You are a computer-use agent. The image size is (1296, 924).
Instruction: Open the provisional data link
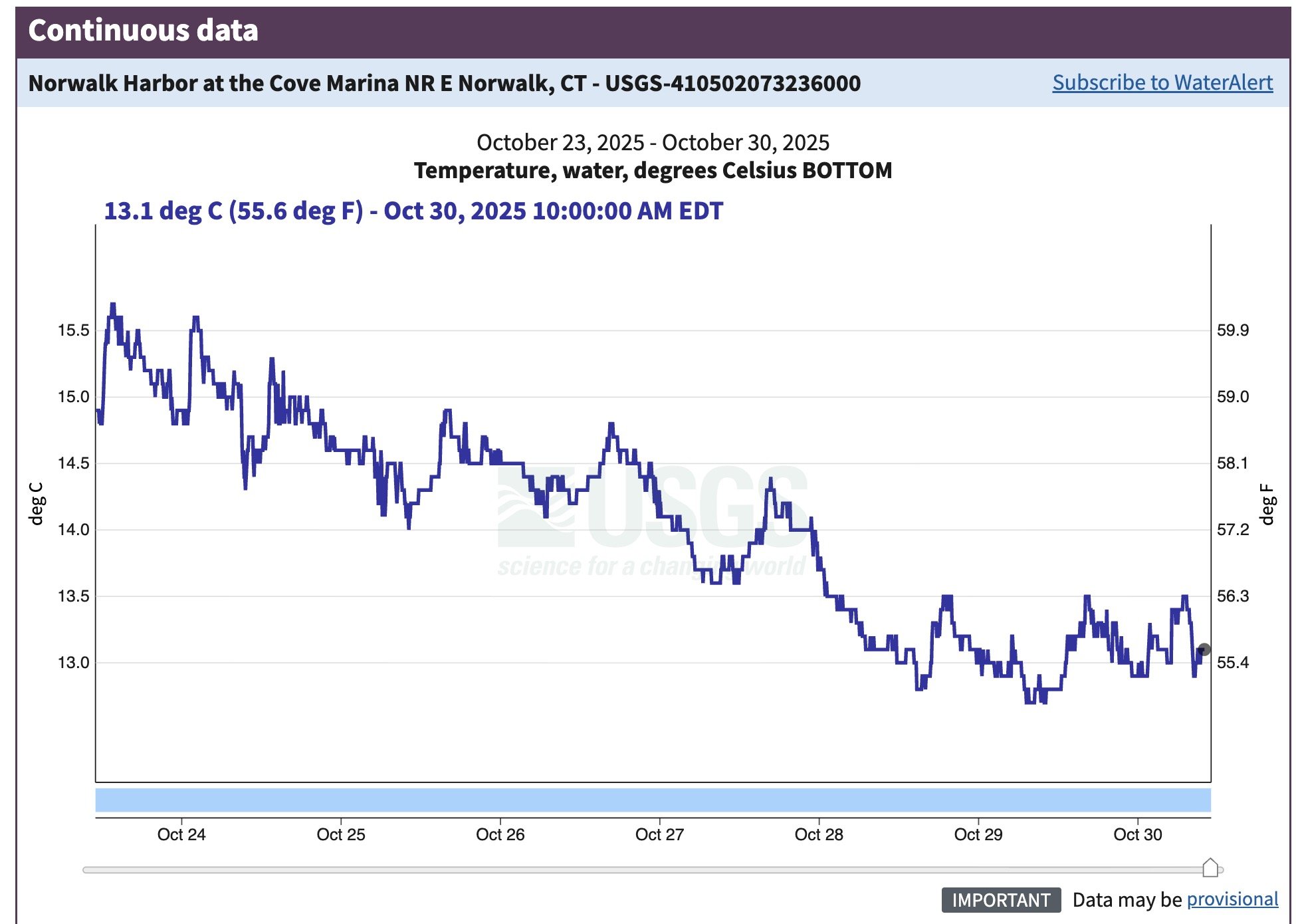click(x=1232, y=899)
